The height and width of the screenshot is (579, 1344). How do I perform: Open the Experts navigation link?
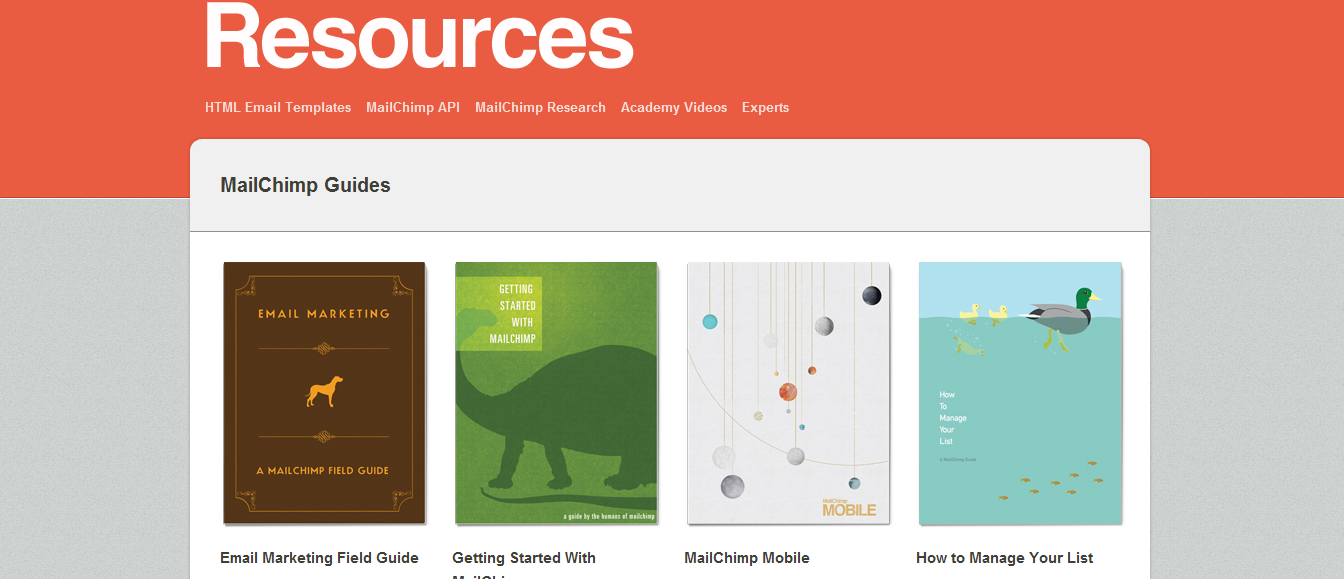(765, 108)
